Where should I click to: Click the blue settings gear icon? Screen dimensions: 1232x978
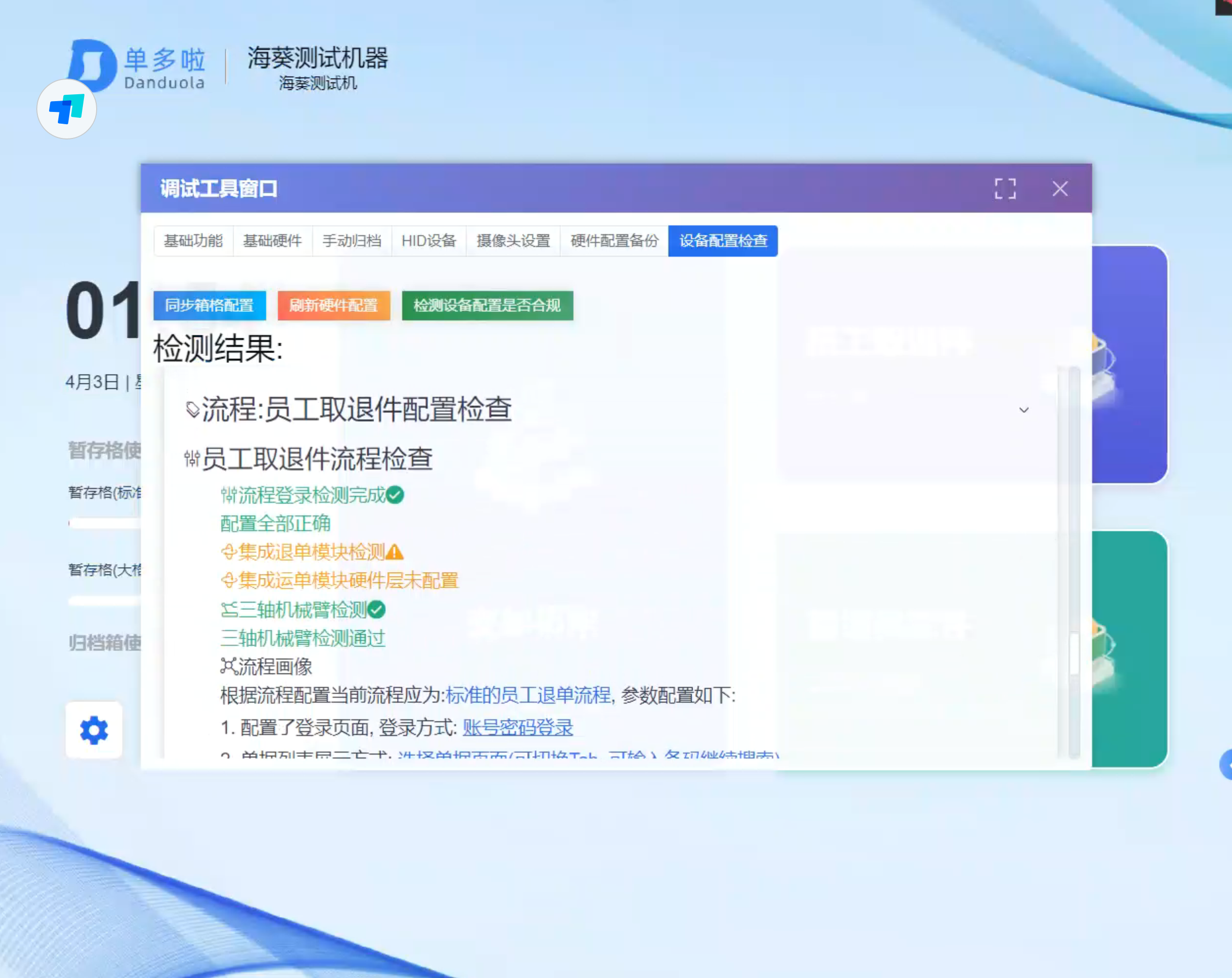point(94,730)
